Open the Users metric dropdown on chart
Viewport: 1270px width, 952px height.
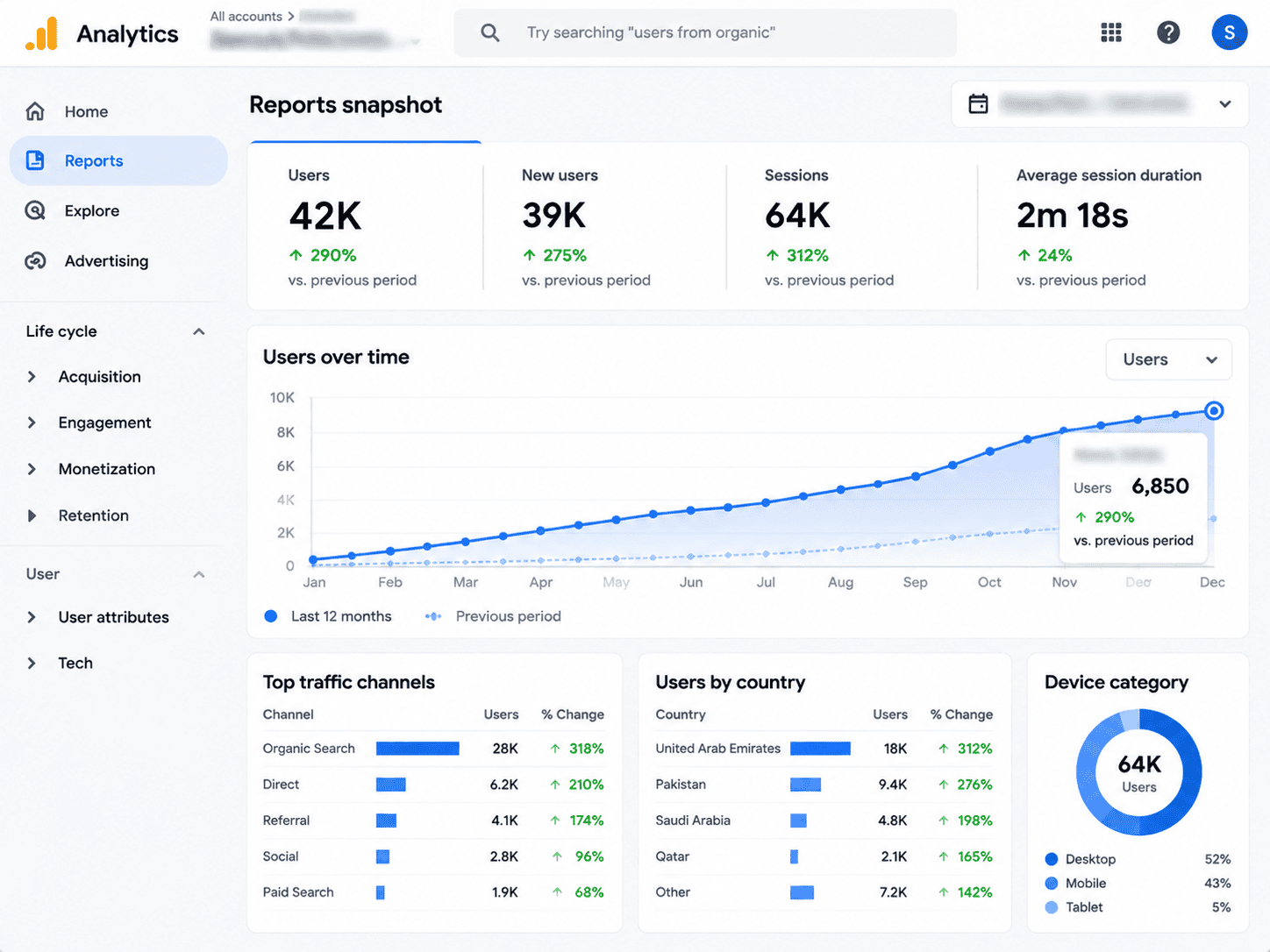pos(1169,359)
